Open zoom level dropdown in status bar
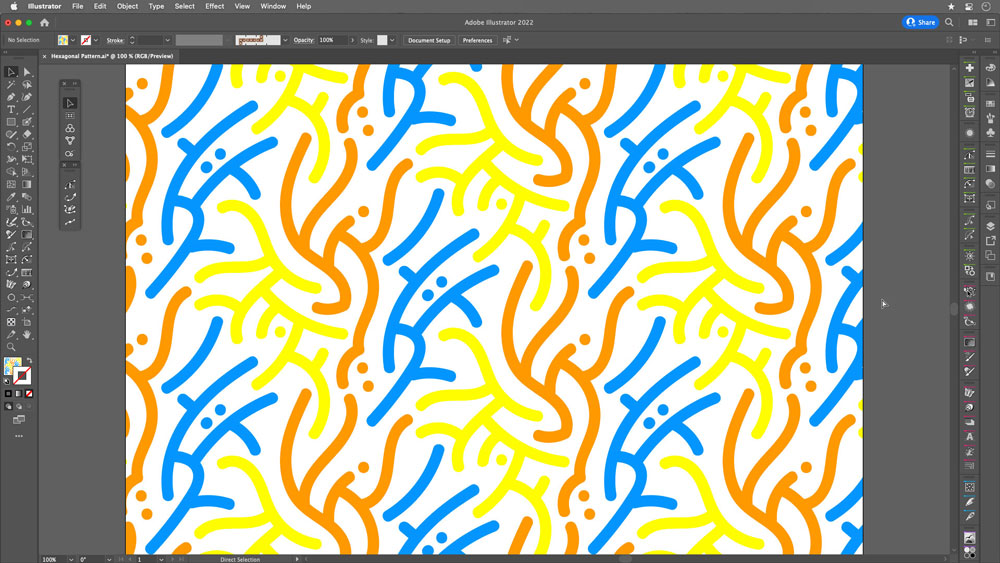Screen dimensions: 1000x563 point(71,559)
